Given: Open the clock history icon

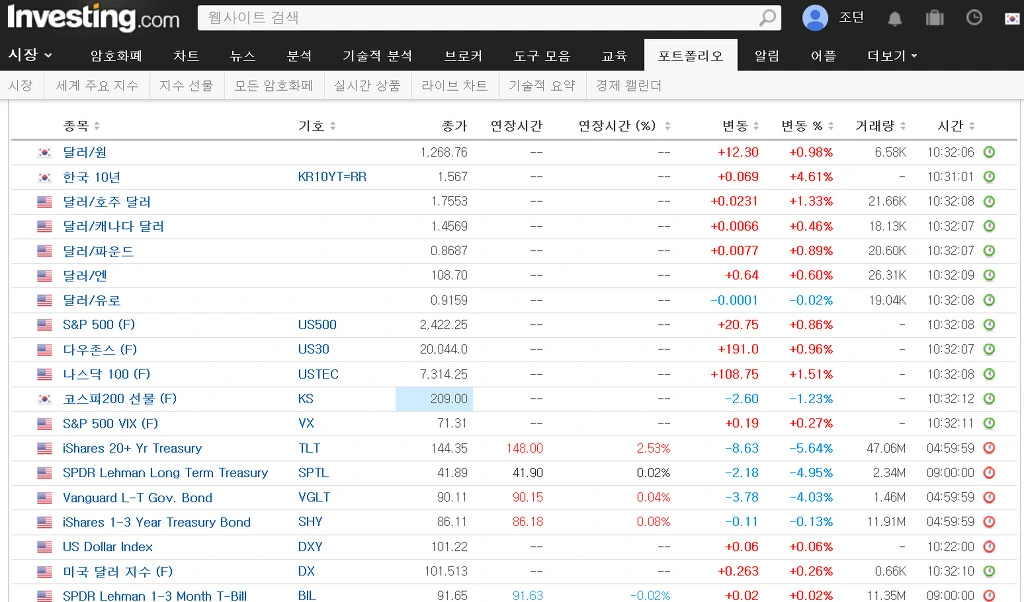Looking at the screenshot, I should [x=974, y=18].
